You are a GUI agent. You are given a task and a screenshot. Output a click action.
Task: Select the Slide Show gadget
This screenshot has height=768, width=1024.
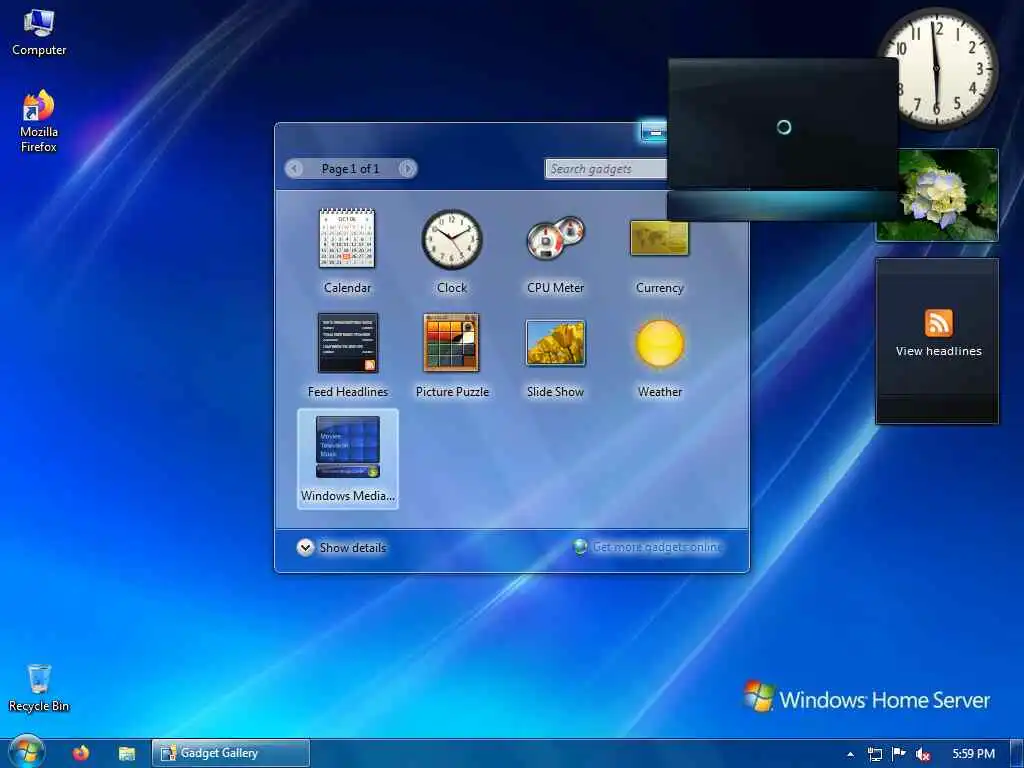(555, 343)
